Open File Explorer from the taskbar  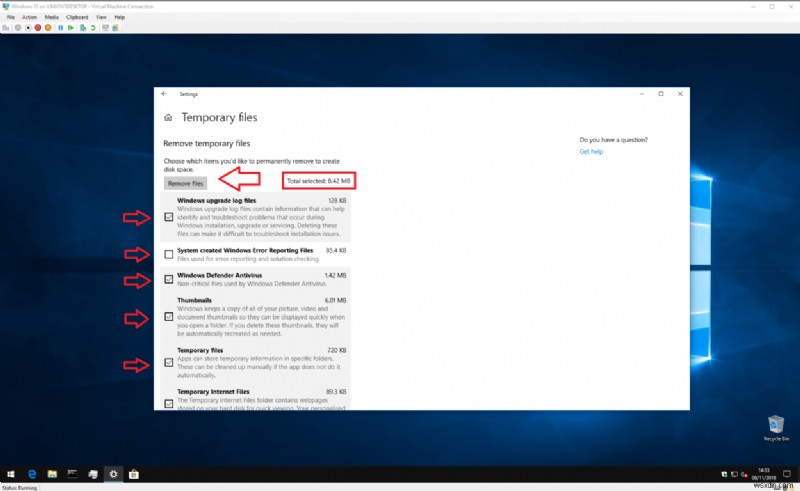click(52, 474)
